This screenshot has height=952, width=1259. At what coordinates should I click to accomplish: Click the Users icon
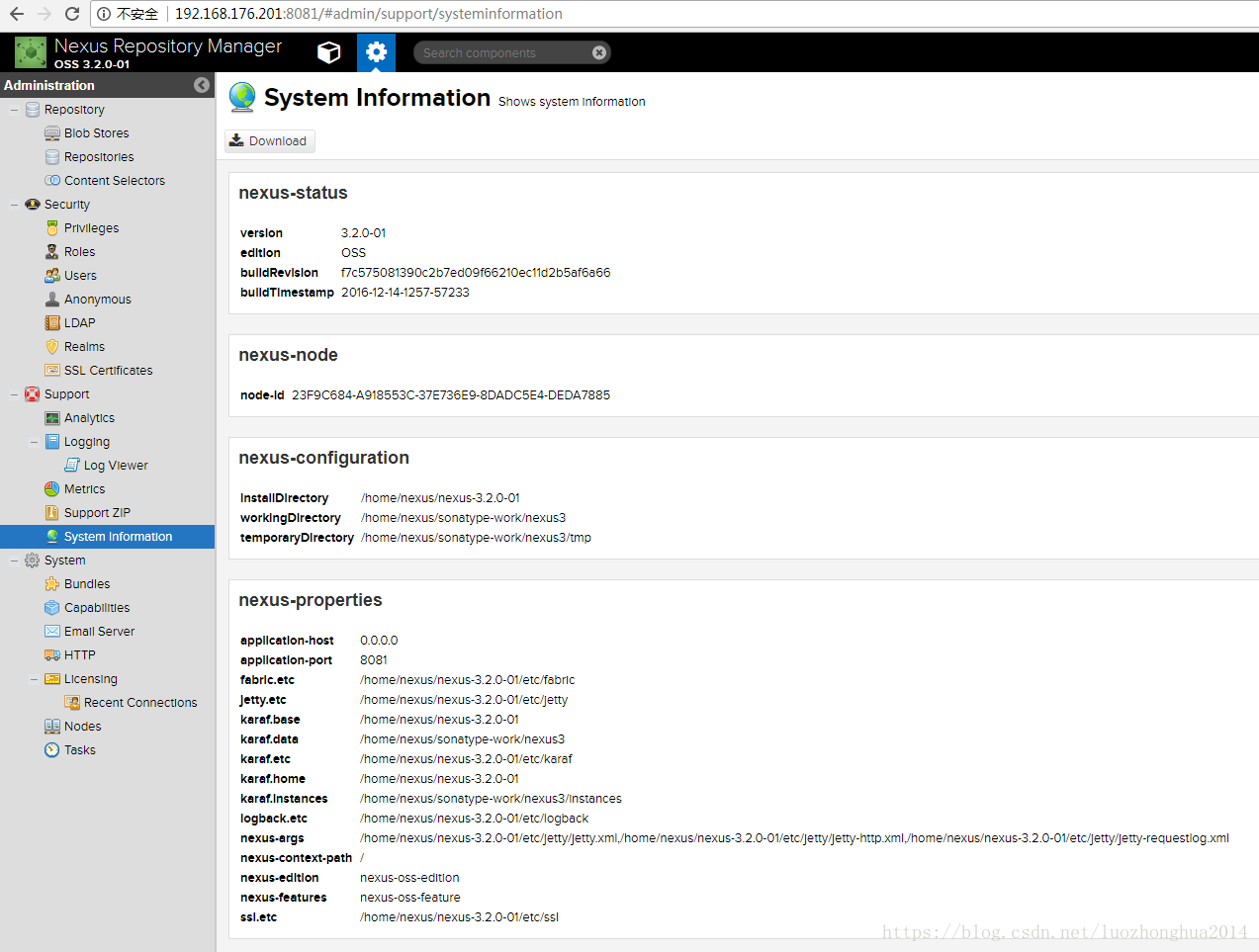pos(52,276)
